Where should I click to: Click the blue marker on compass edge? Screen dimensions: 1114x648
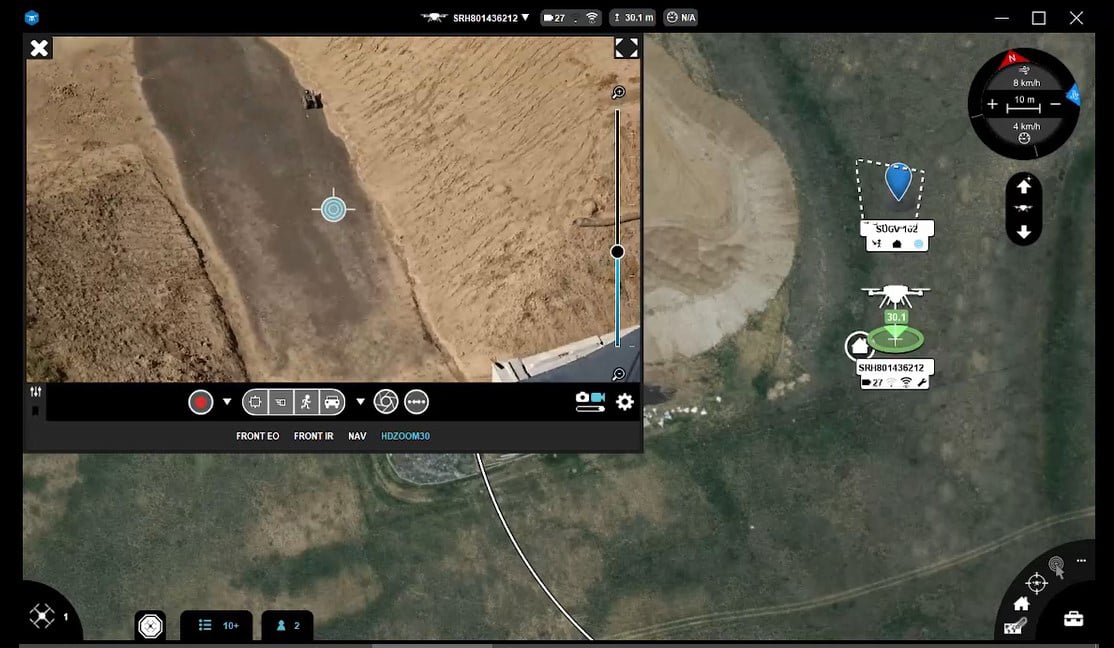[1074, 94]
